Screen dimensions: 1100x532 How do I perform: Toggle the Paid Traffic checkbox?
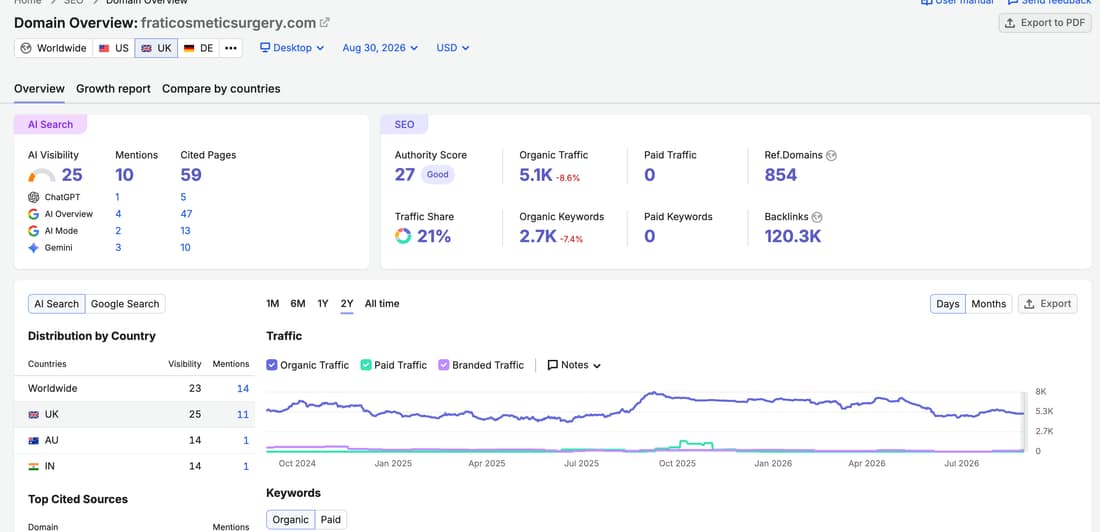[x=365, y=365]
